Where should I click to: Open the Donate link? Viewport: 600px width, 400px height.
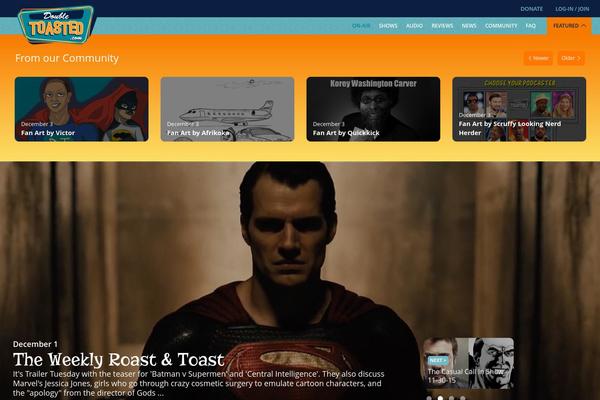tap(532, 9)
